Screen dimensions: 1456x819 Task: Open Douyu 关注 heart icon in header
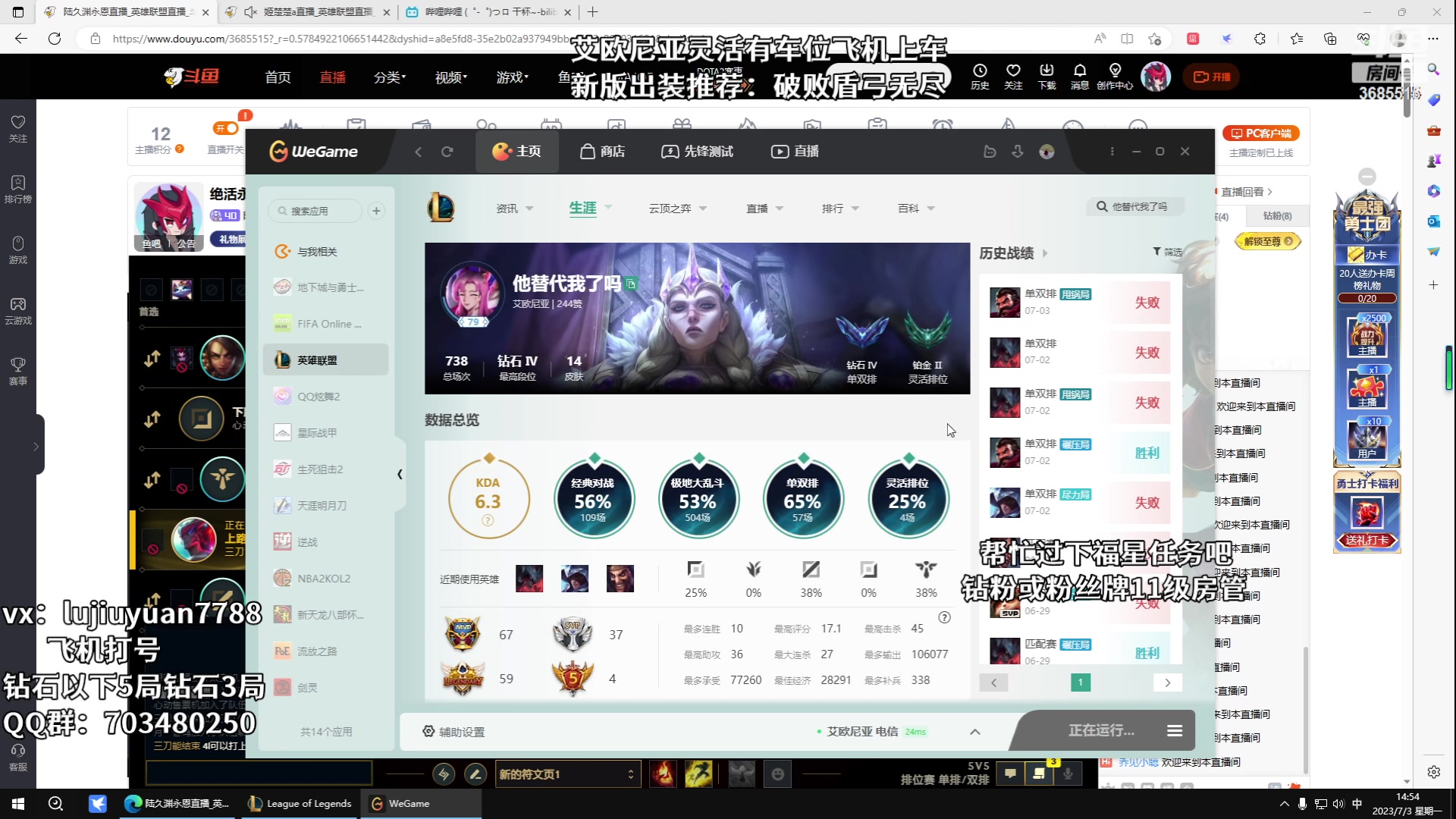(1013, 76)
